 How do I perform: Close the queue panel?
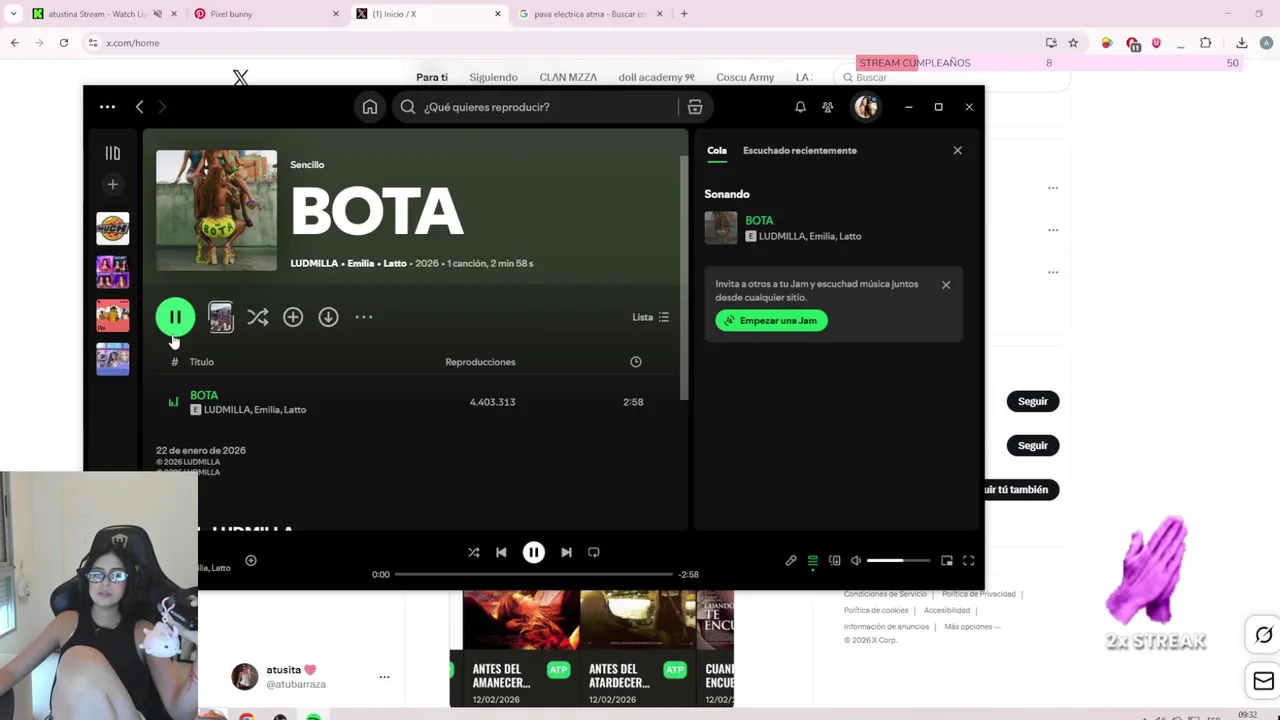(x=957, y=151)
